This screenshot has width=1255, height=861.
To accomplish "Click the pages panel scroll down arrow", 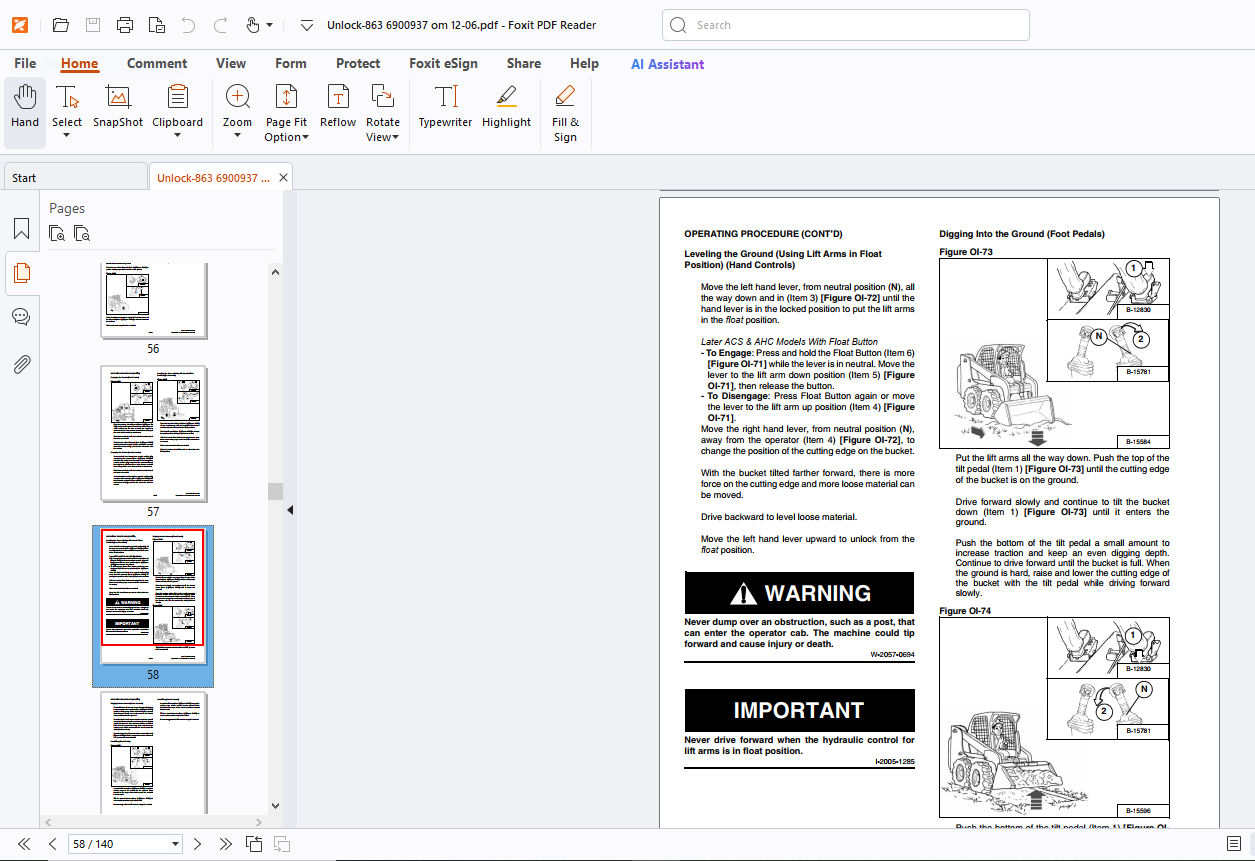I will tap(275, 806).
